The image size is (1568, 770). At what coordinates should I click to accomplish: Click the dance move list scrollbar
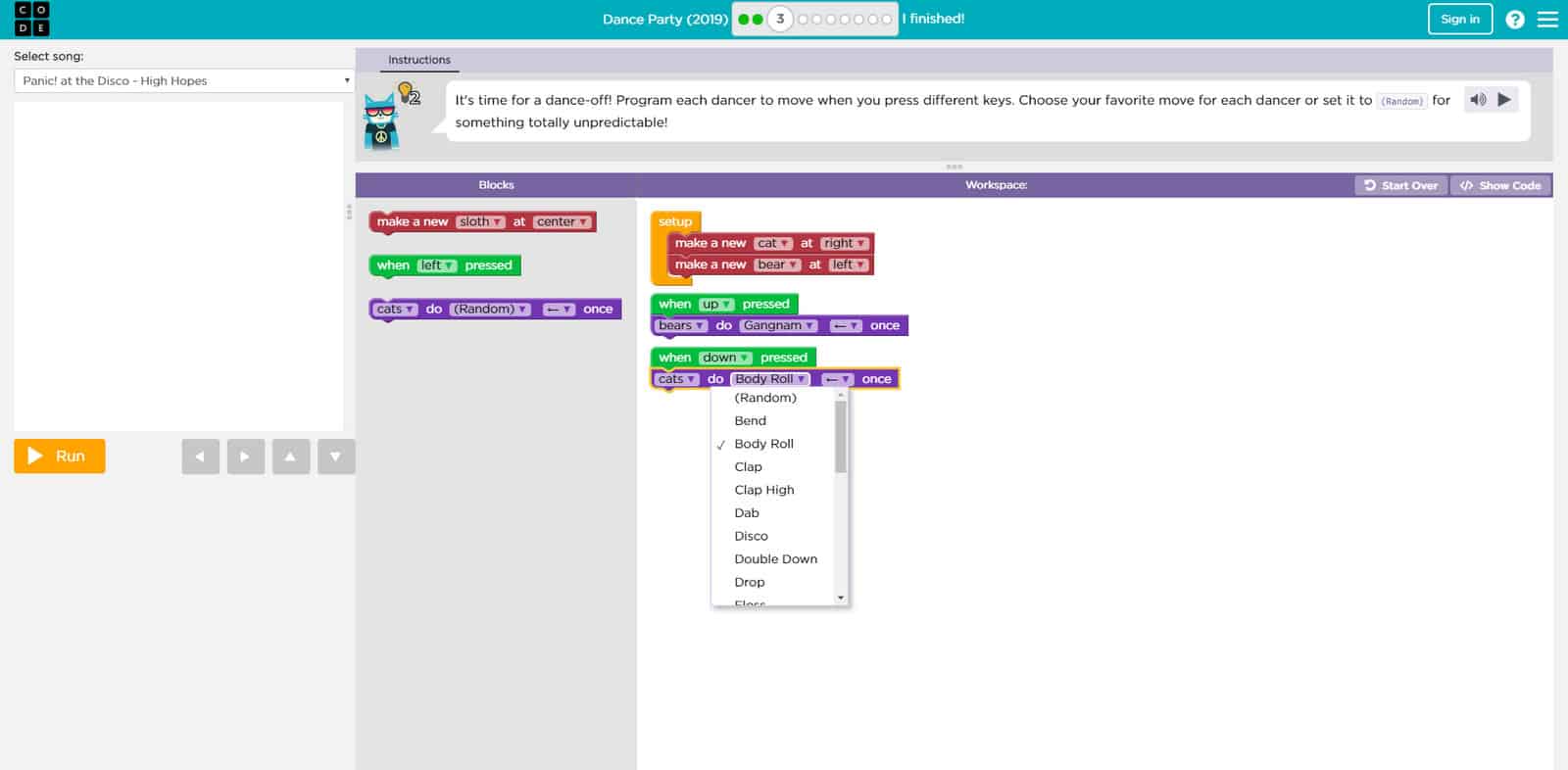click(x=840, y=438)
